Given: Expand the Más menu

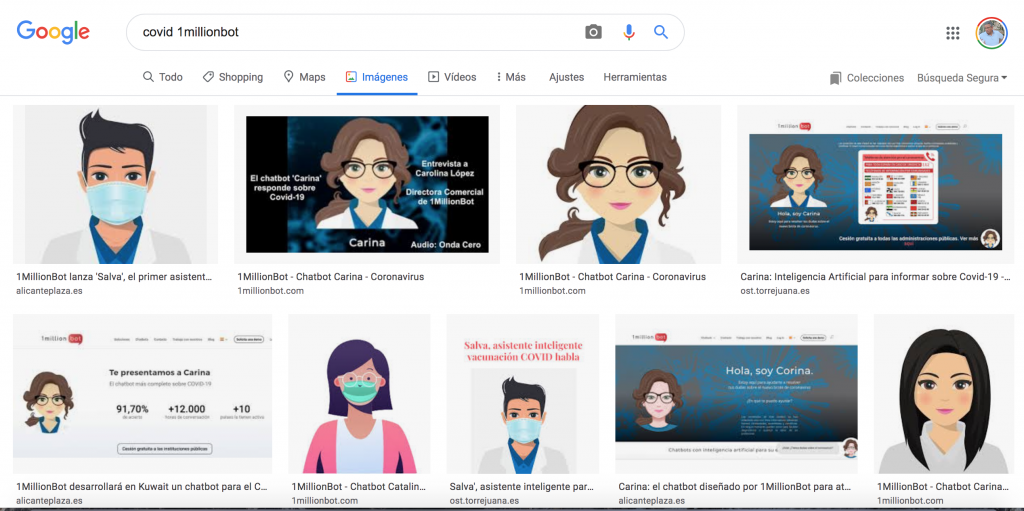Looking at the screenshot, I should pyautogui.click(x=511, y=77).
